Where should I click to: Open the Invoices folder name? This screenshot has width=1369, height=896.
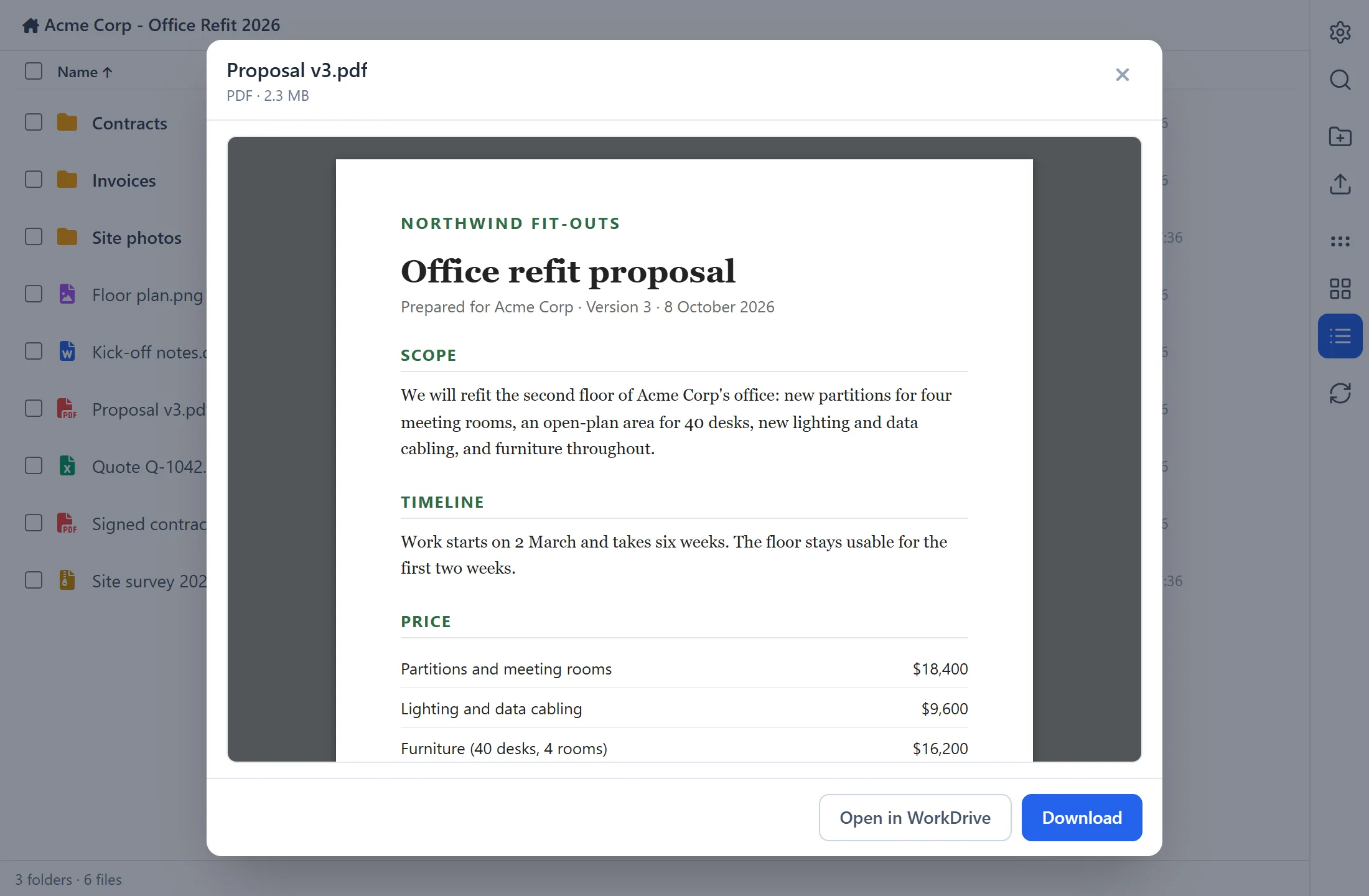click(x=124, y=180)
